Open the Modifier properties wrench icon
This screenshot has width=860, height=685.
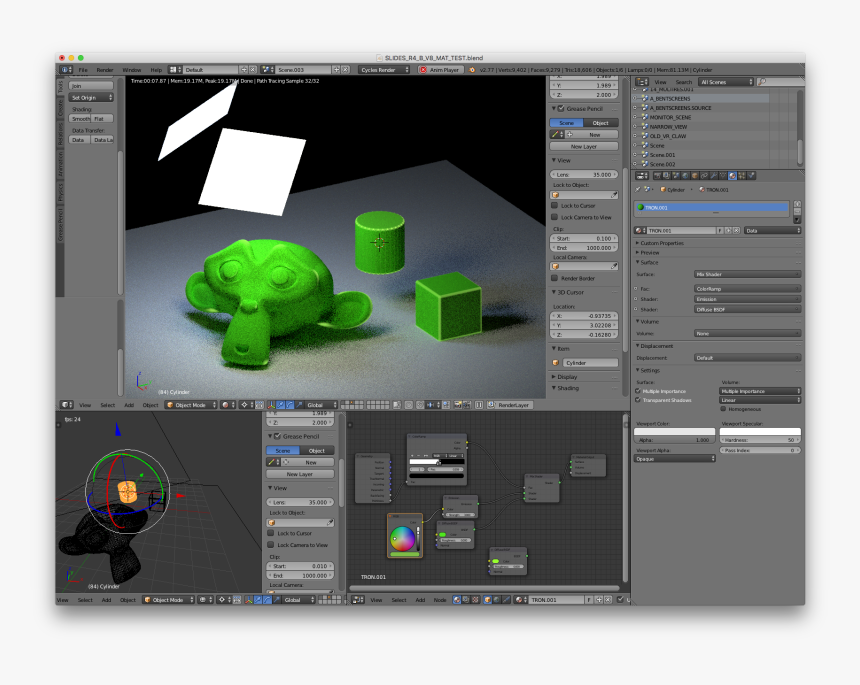[714, 176]
